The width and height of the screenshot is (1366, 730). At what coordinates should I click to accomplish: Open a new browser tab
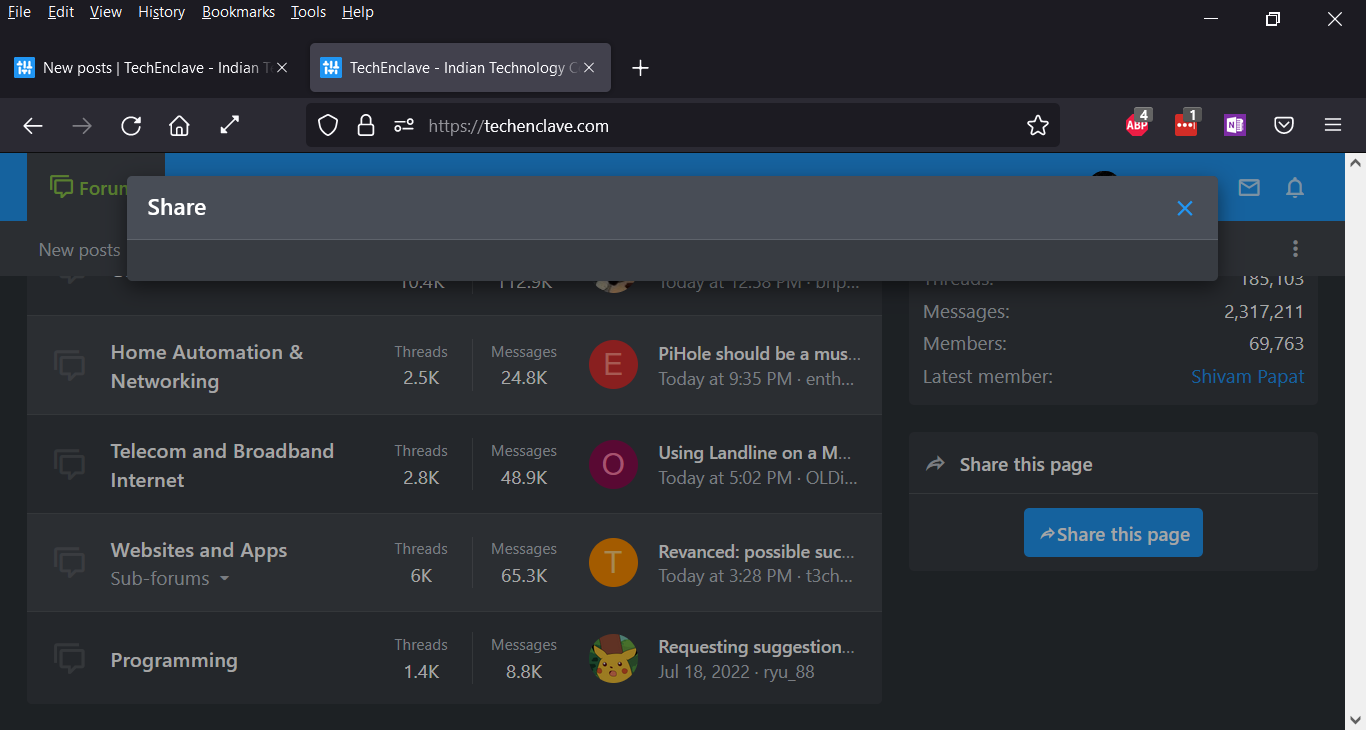641,68
